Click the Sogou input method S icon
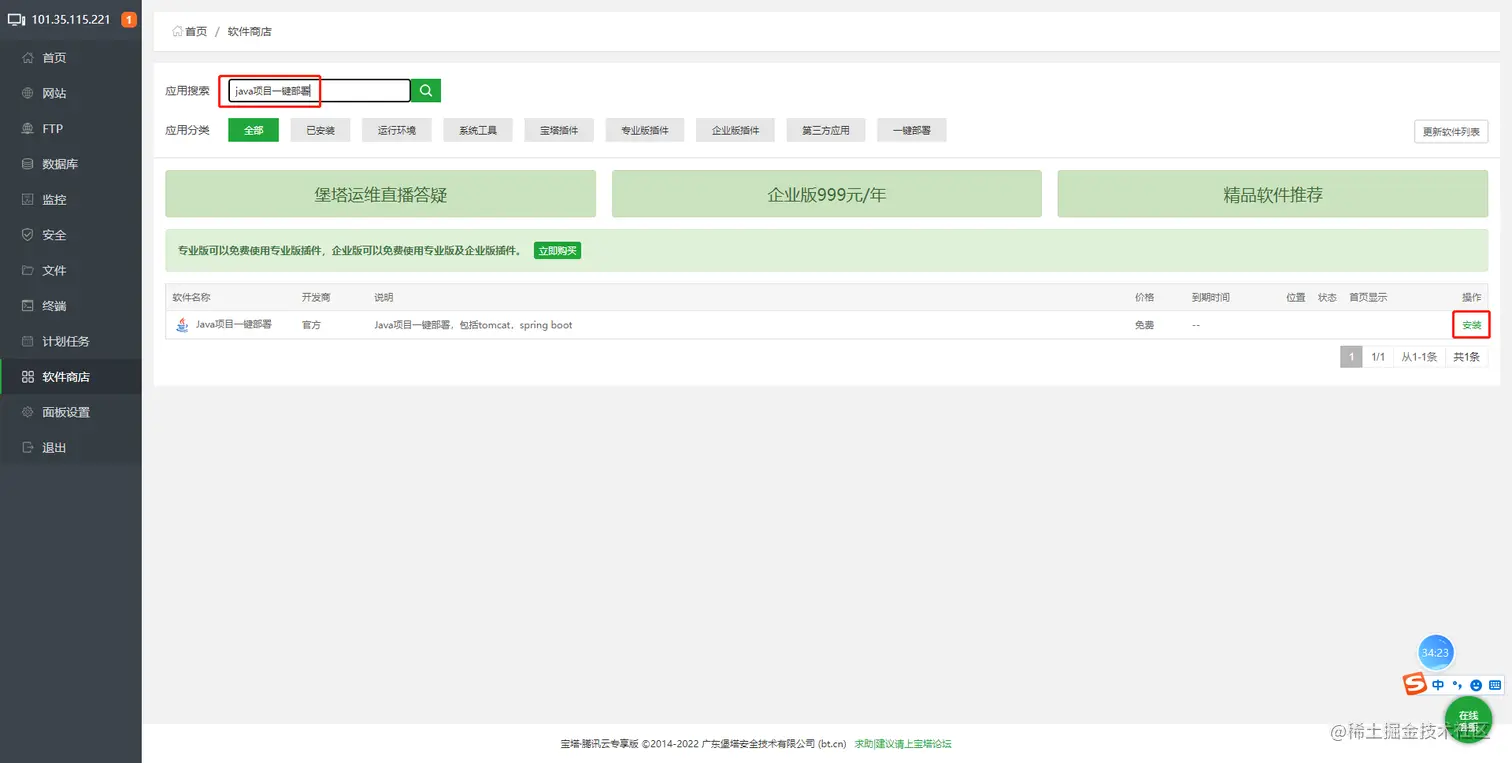The width and height of the screenshot is (1512, 763). click(1414, 684)
